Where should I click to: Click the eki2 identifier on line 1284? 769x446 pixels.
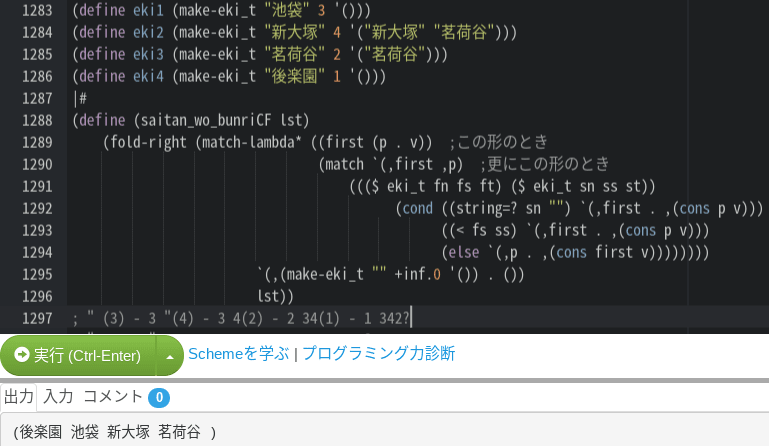tap(148, 32)
